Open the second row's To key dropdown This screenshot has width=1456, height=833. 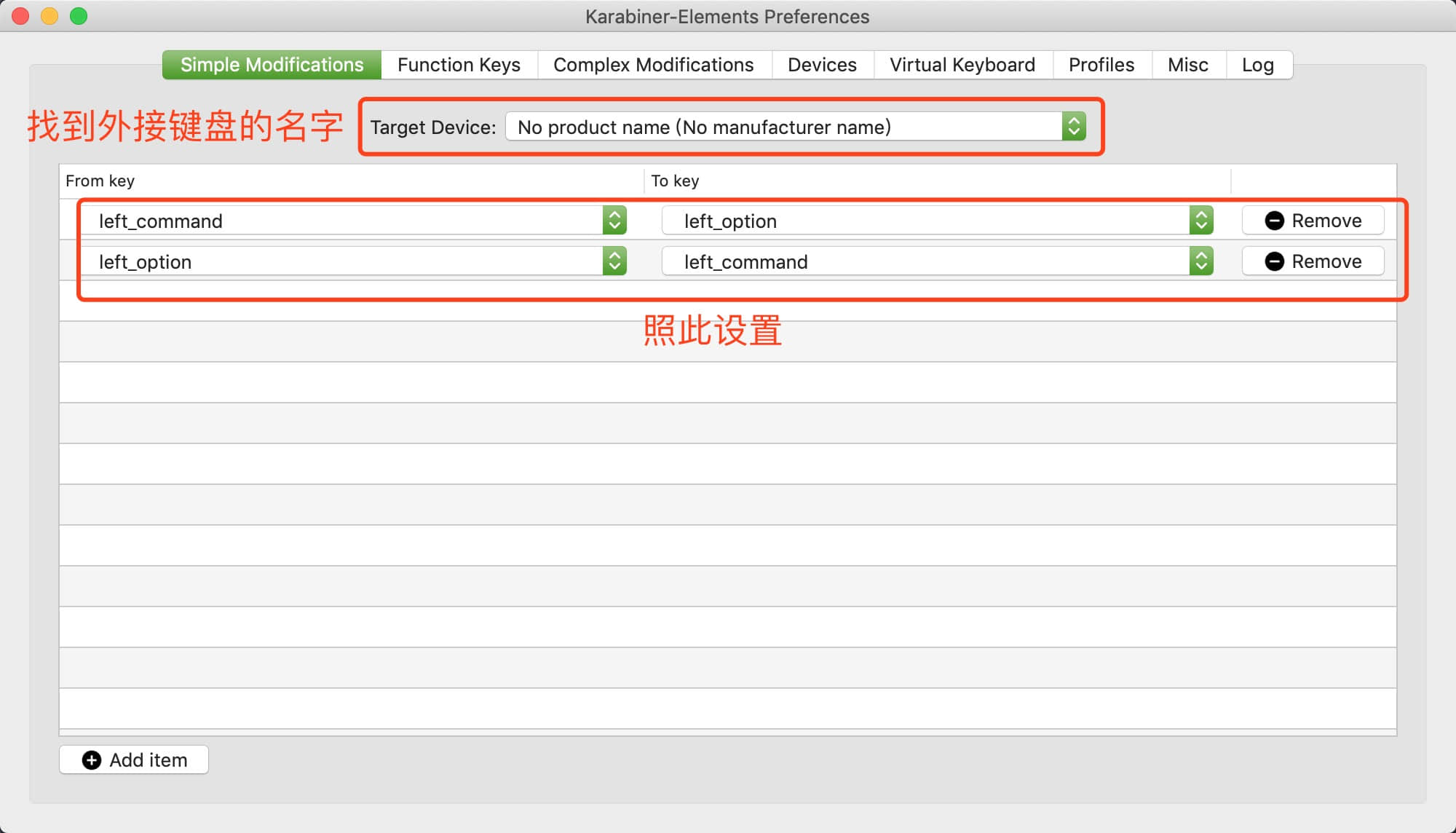[937, 261]
